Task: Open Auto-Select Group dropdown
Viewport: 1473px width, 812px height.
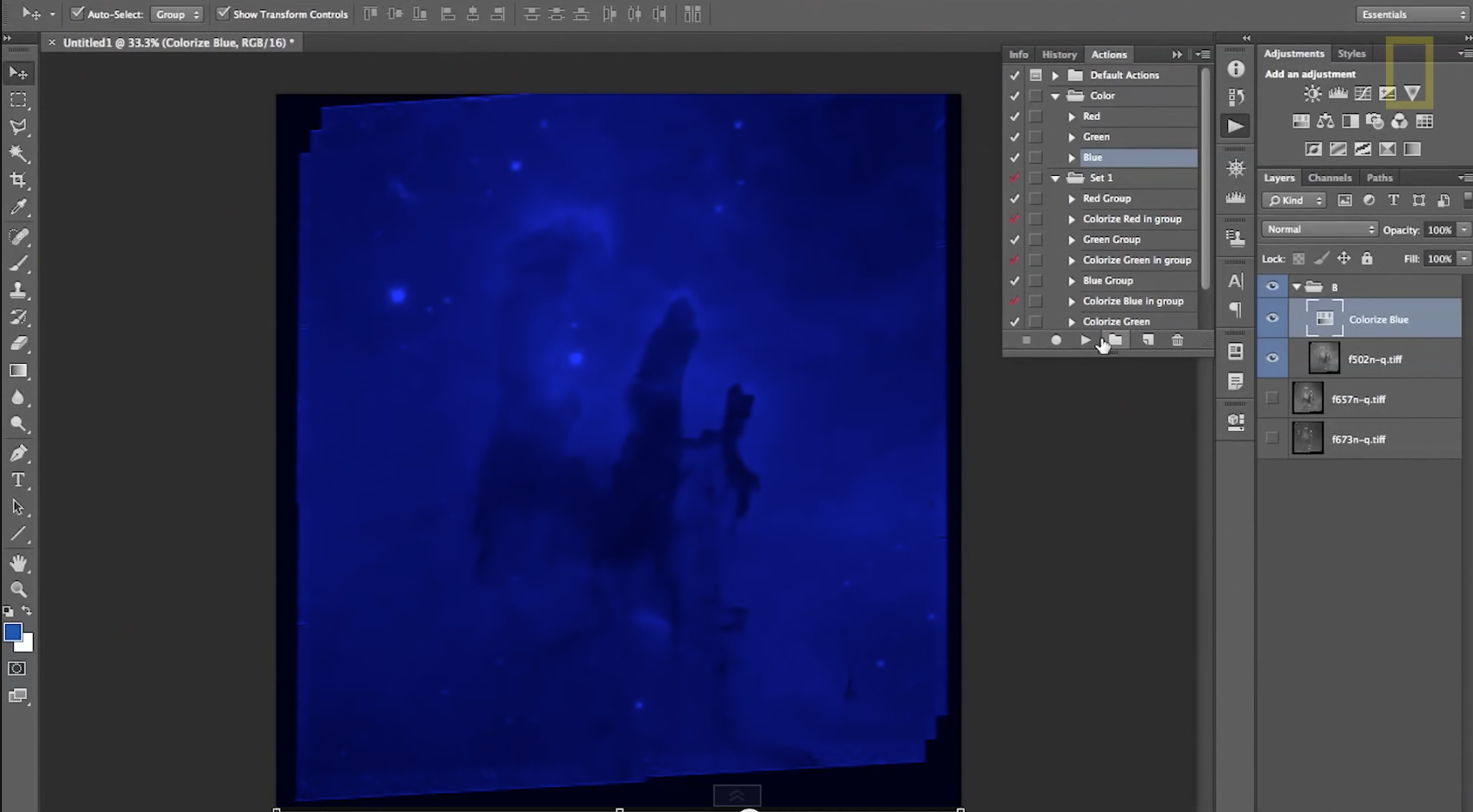Action: click(177, 14)
